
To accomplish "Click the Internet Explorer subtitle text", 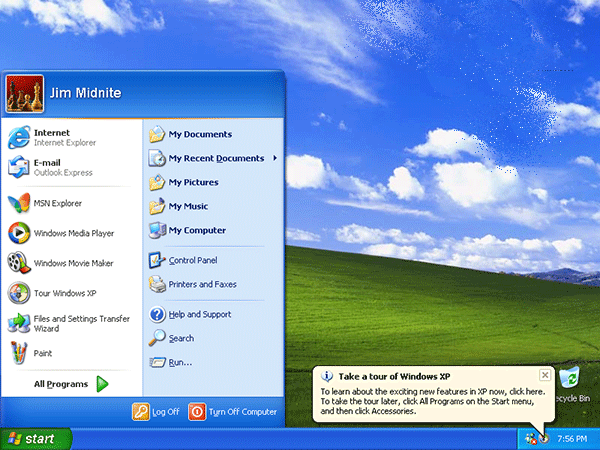I will click(x=65, y=143).
